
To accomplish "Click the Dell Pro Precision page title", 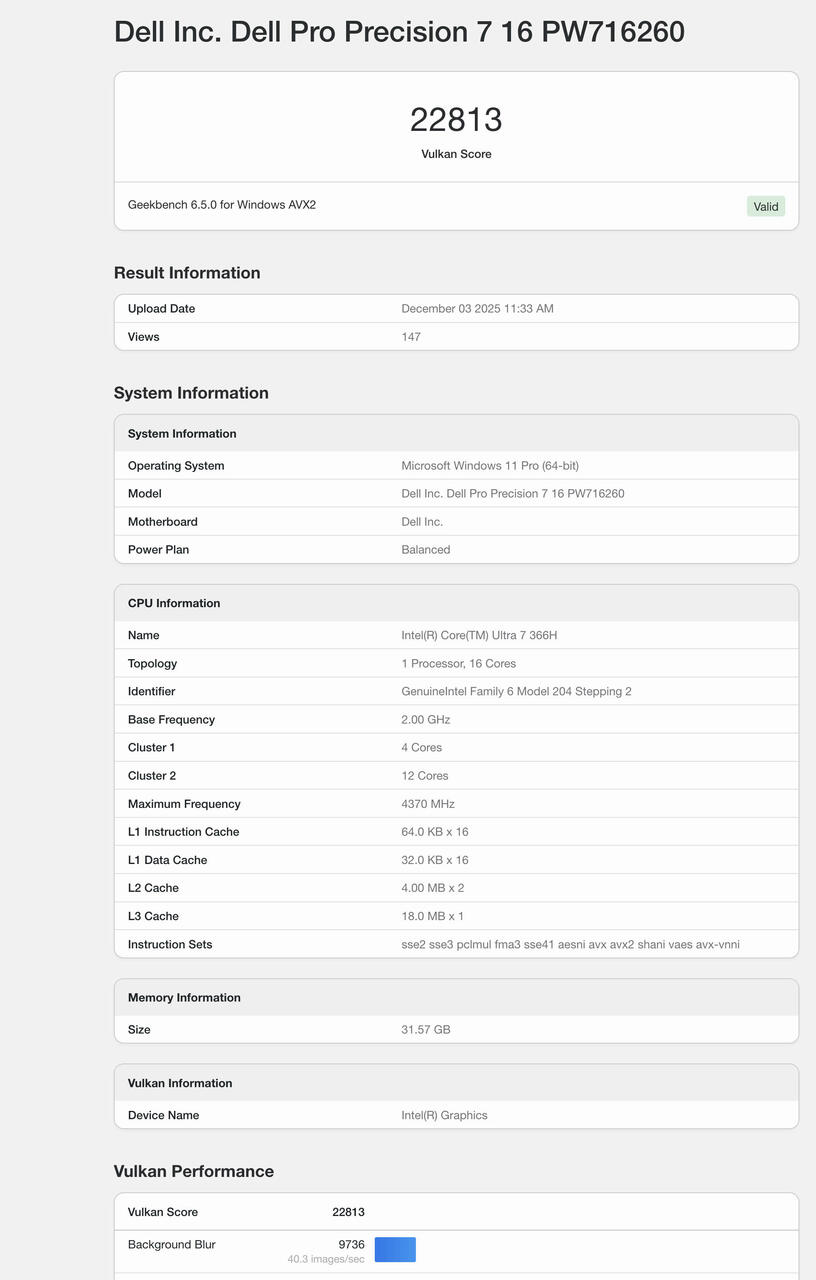I will click(399, 32).
